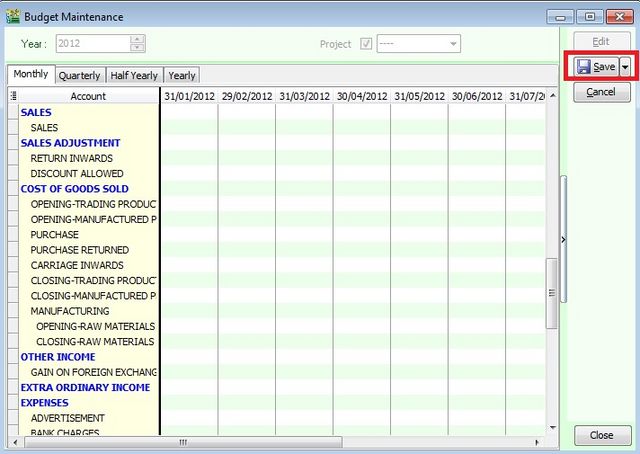Increase the Year using the up stepper arrow
This screenshot has width=640, height=454.
tap(138, 40)
